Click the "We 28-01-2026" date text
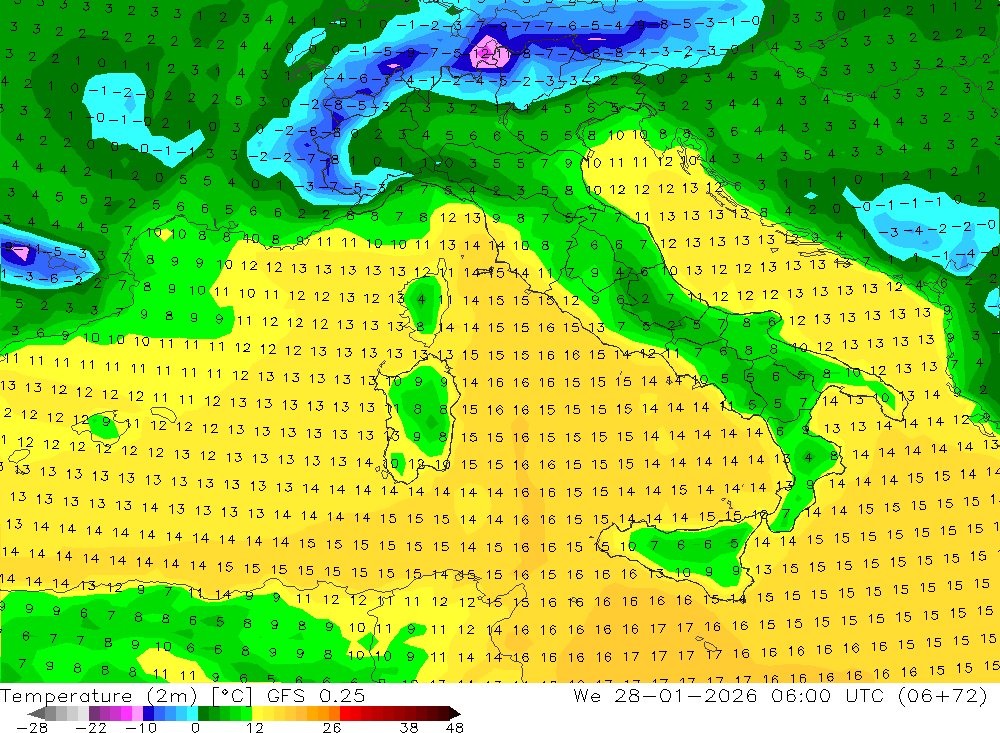 (665, 695)
